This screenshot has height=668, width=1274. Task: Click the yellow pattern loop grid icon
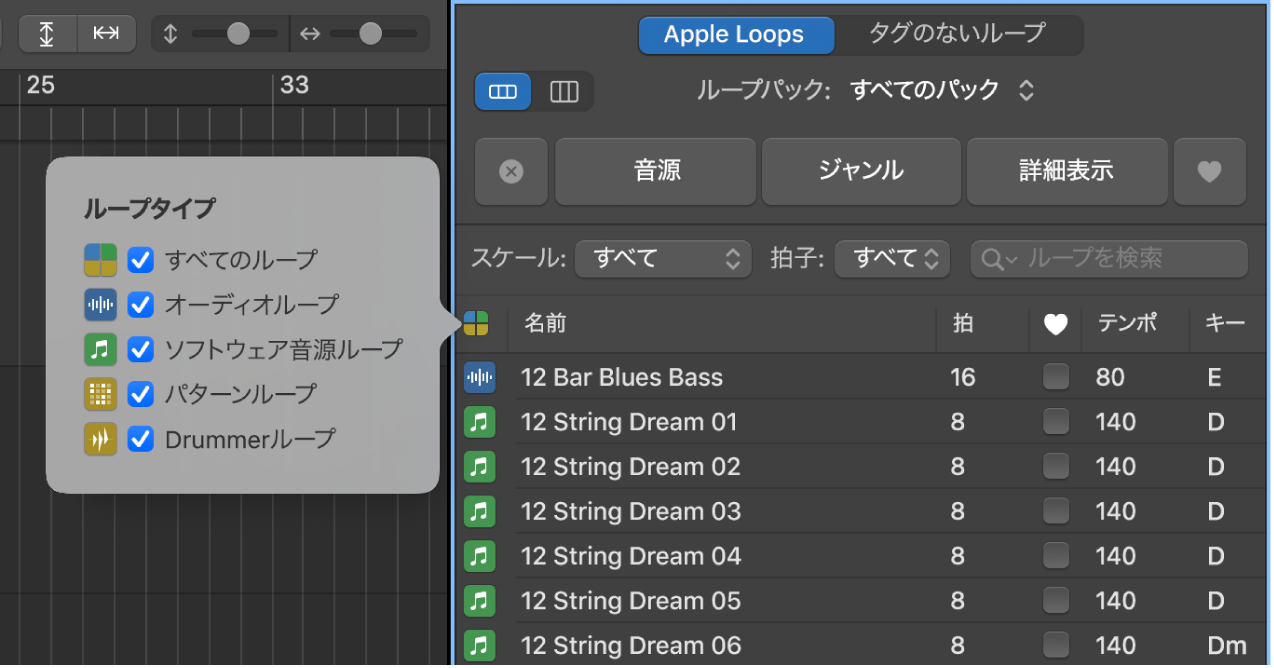tap(101, 394)
